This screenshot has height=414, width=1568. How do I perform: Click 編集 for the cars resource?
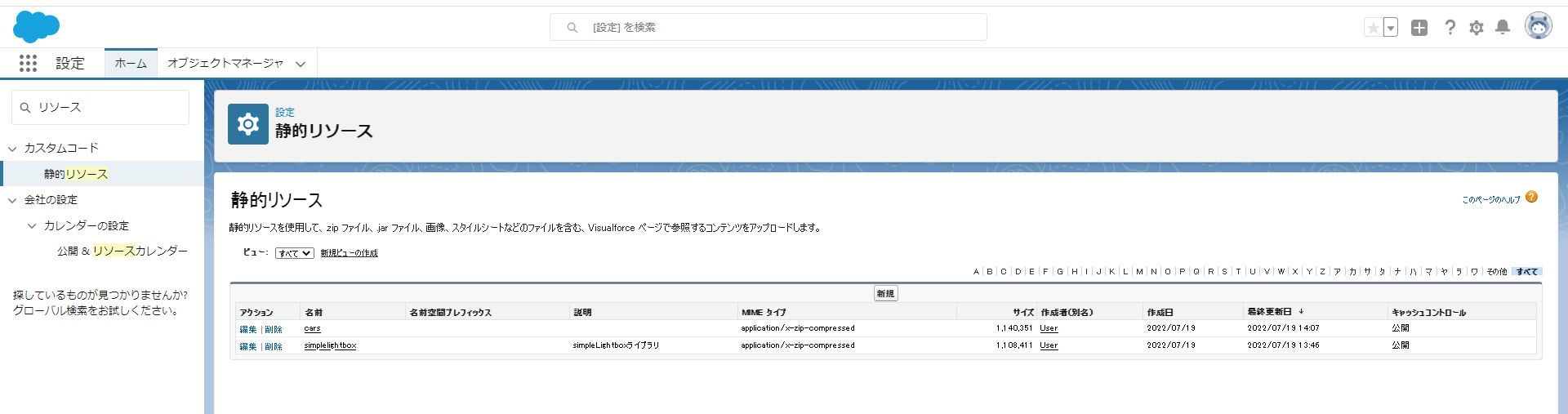point(248,329)
